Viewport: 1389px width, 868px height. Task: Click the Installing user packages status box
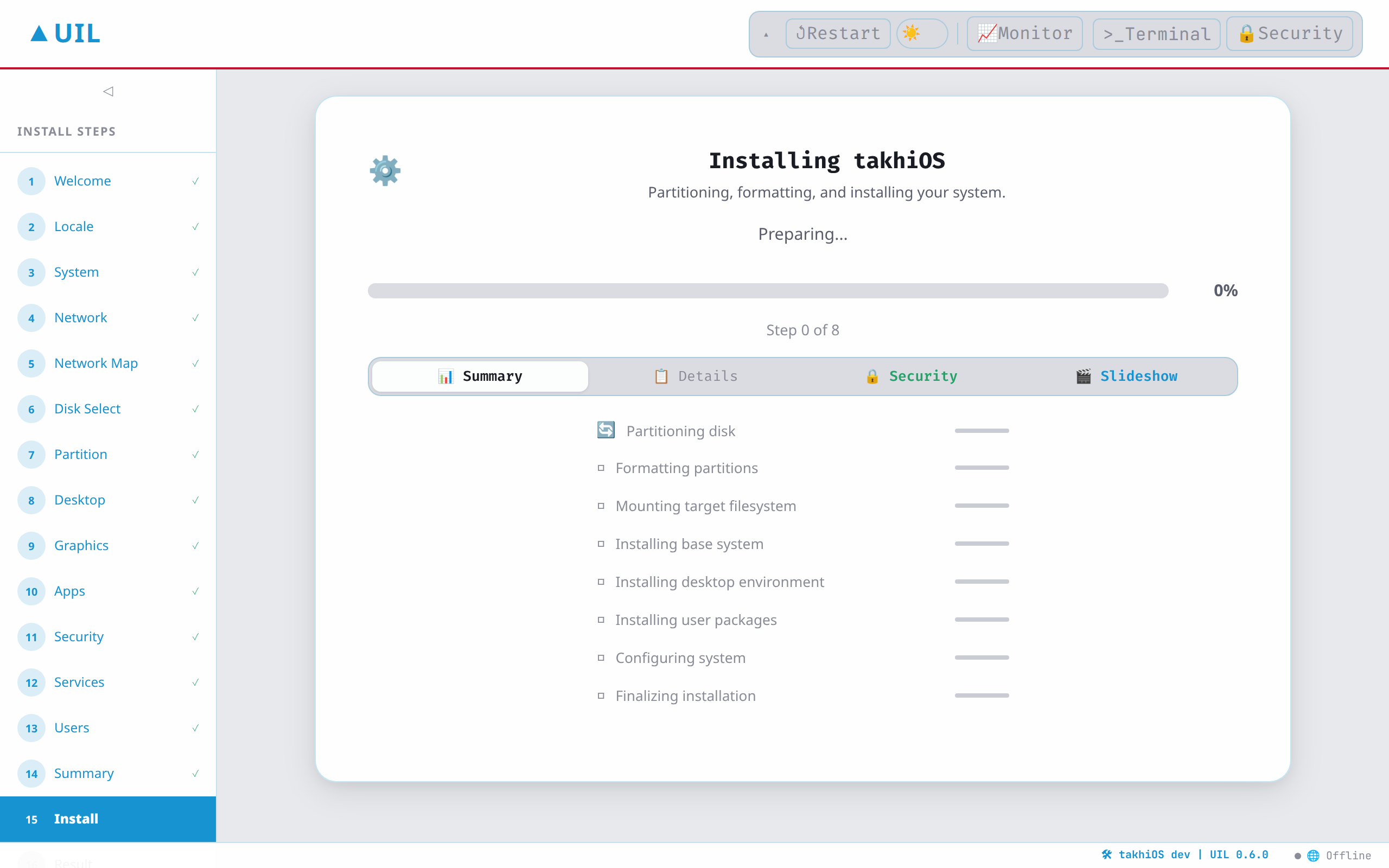601,620
